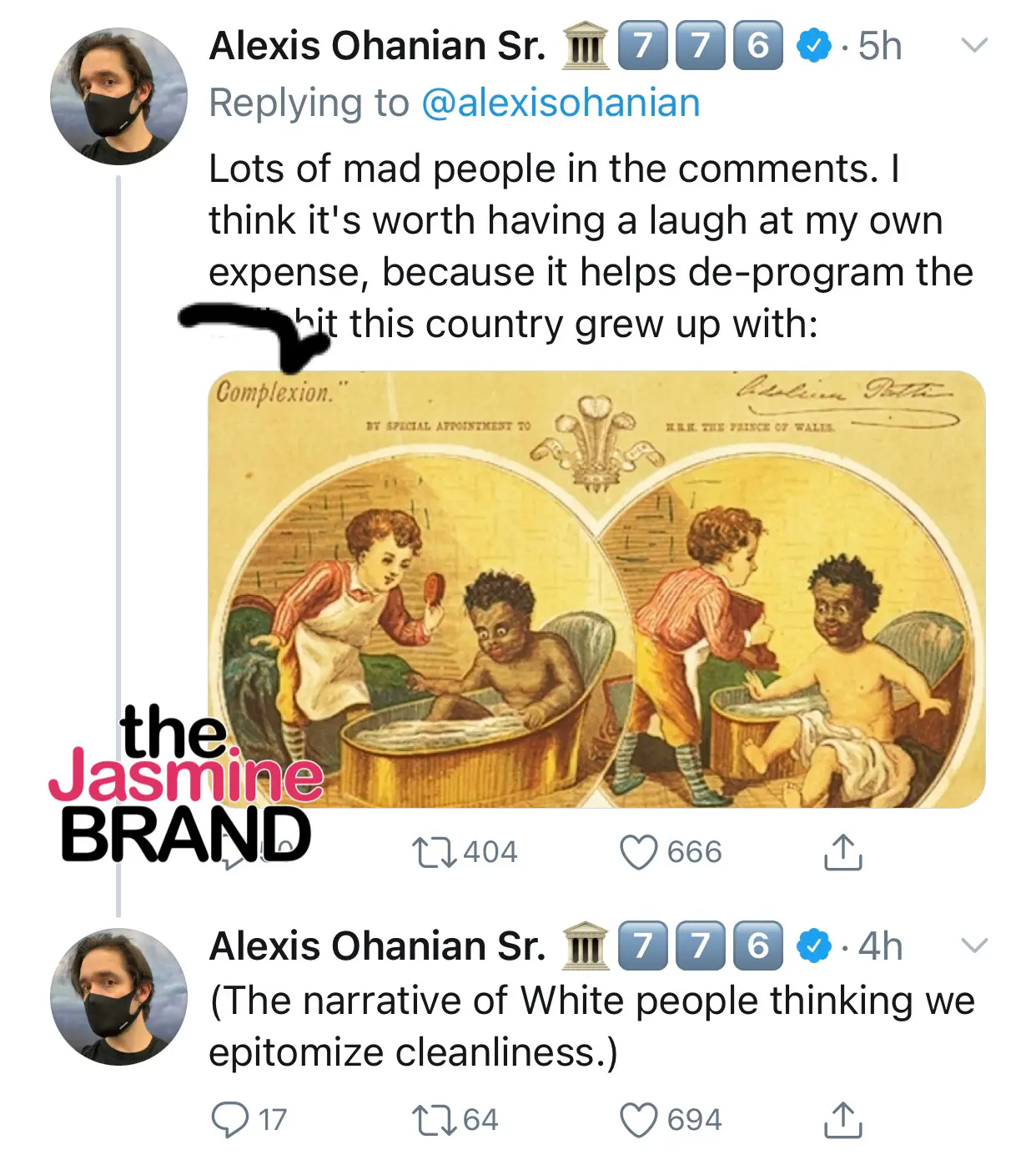Open the masked profile avatar on first tweet
This screenshot has height=1165, width=1036.
(x=118, y=96)
